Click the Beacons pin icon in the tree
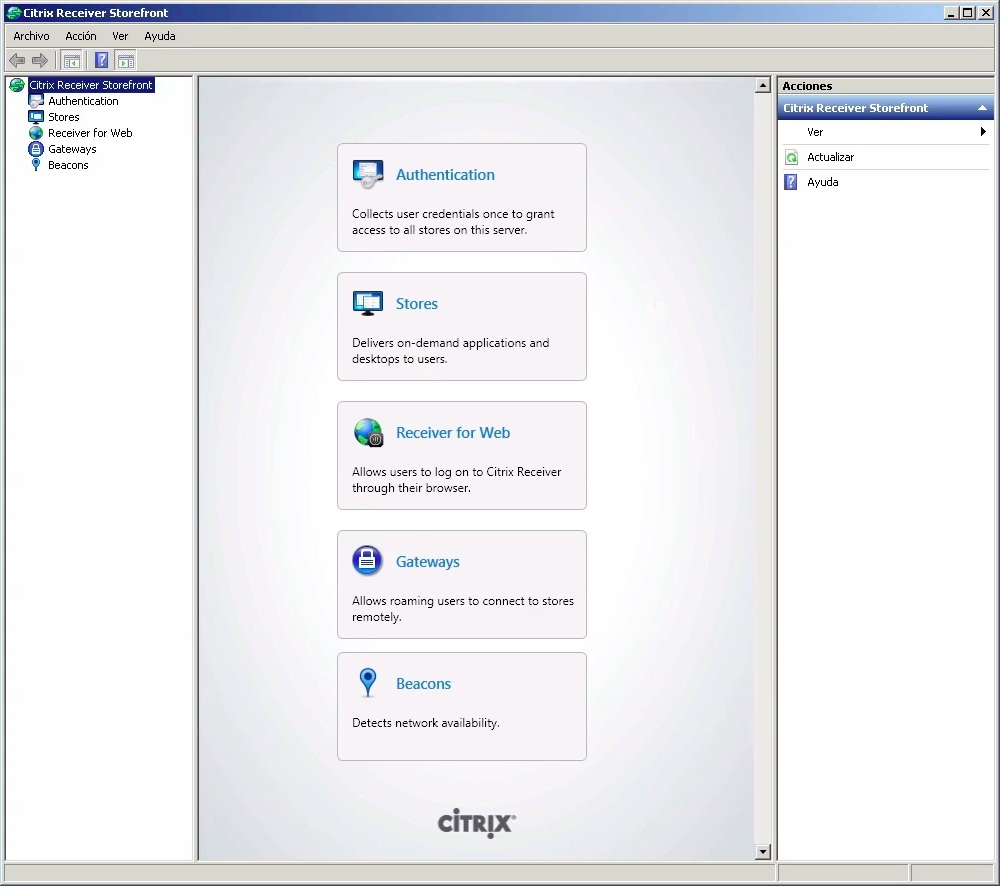This screenshot has width=1000, height=886. tap(36, 165)
